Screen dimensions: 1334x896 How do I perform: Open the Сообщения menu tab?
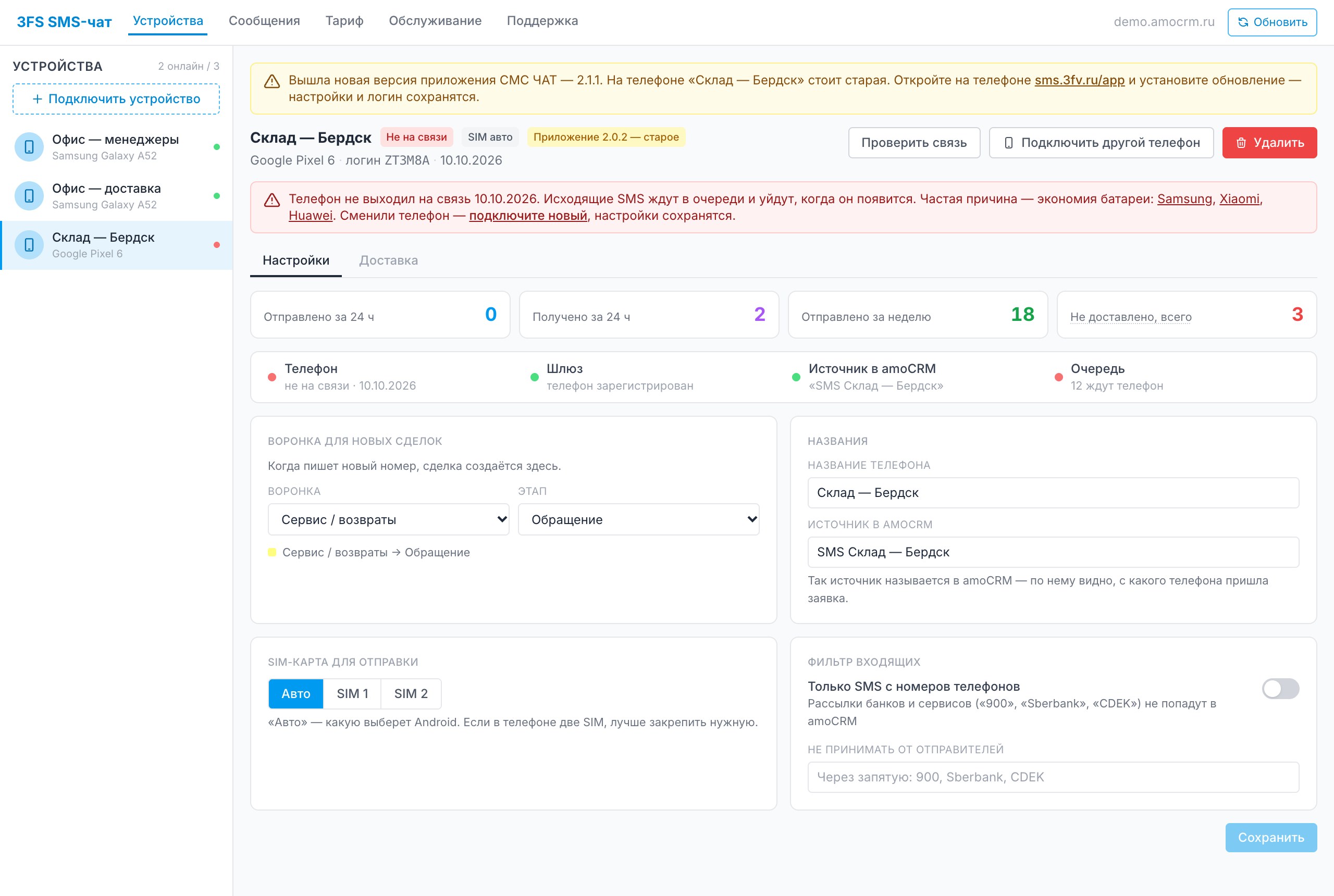click(x=264, y=21)
